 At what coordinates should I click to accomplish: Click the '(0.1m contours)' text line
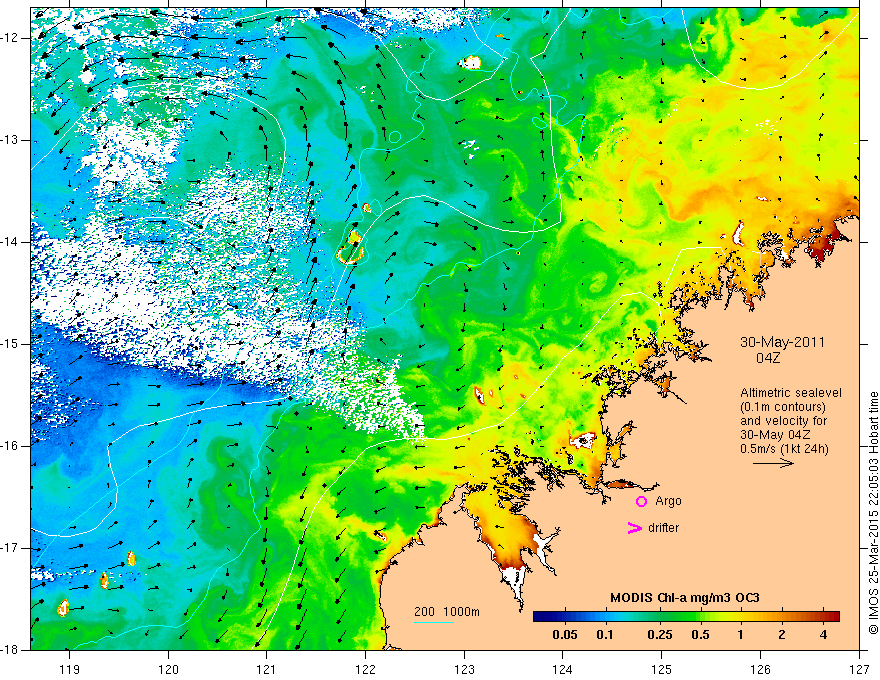tap(783, 407)
